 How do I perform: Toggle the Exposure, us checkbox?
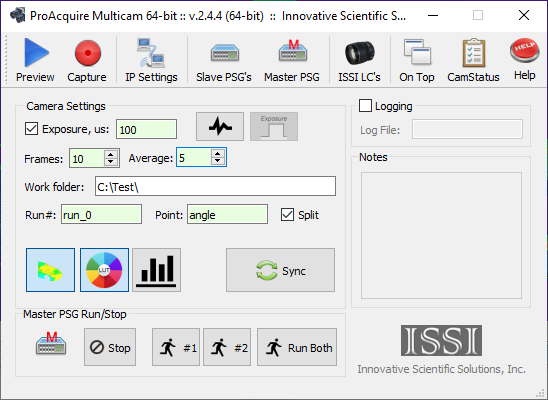31,129
